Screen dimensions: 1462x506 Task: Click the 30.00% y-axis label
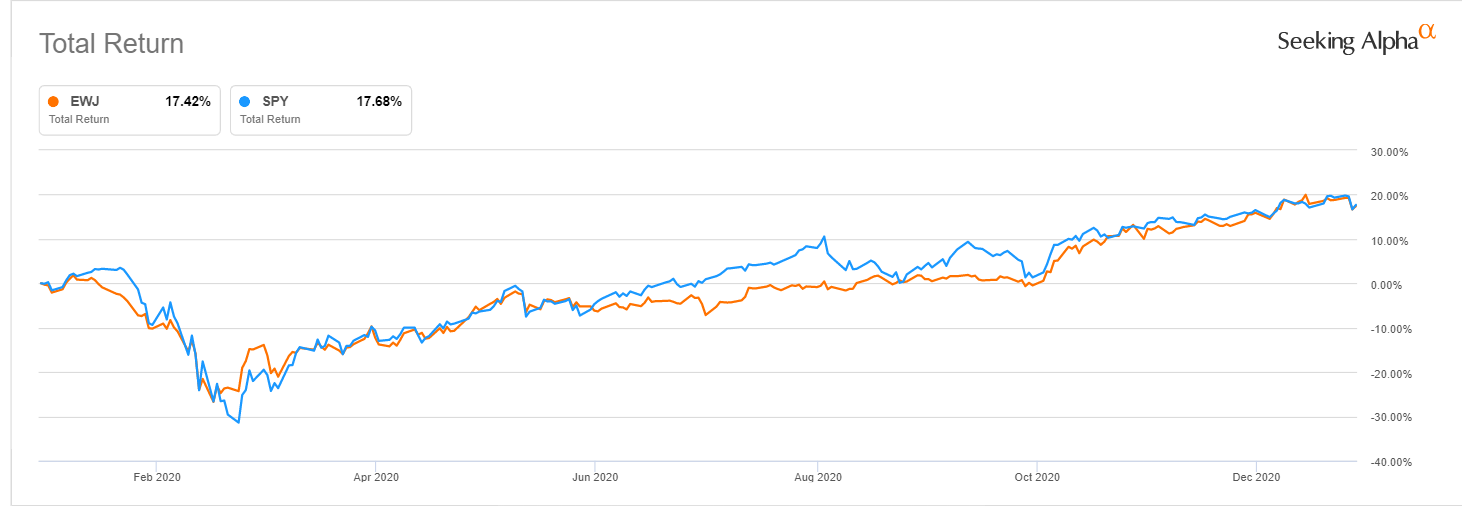pyautogui.click(x=1387, y=152)
